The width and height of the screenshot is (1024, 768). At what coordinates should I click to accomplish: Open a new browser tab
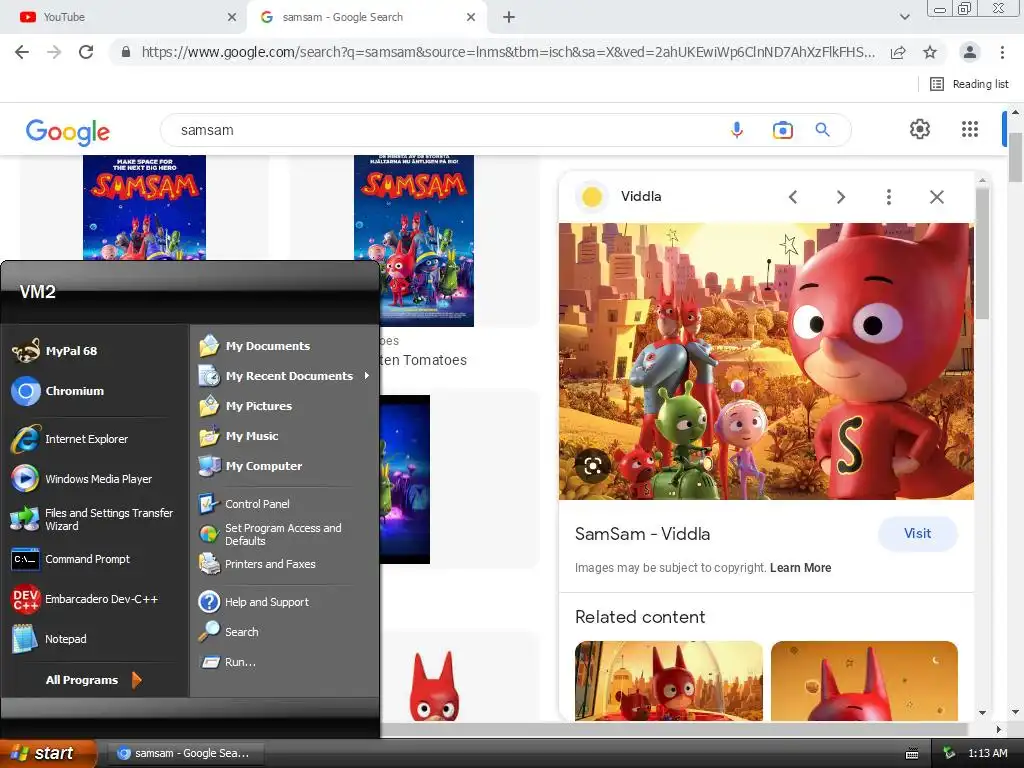[509, 18]
